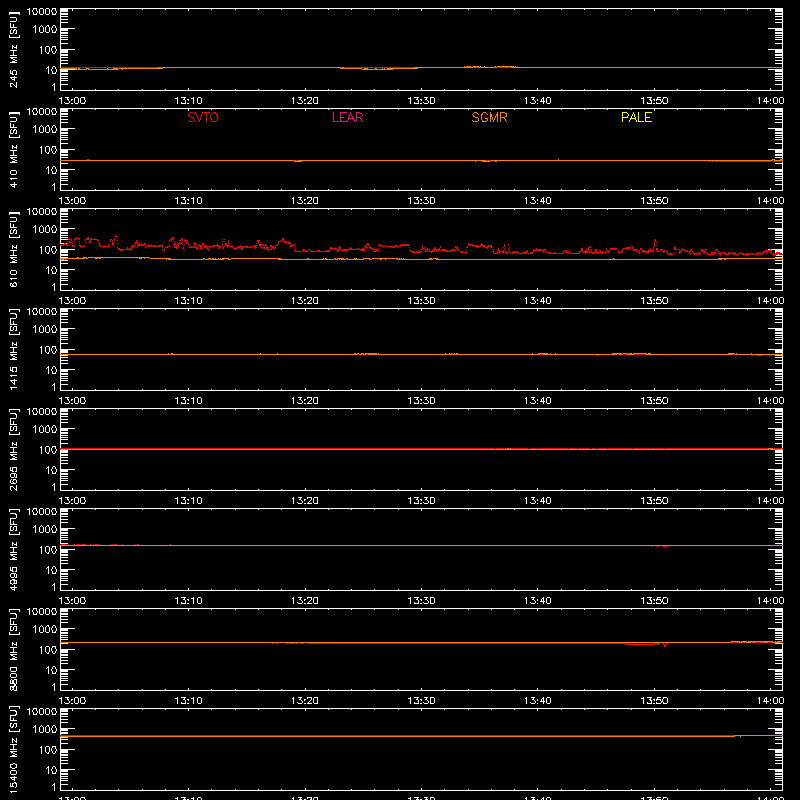The image size is (800, 800).
Task: Click 13:10 time label under 245 MHz plot
Action: (188, 101)
